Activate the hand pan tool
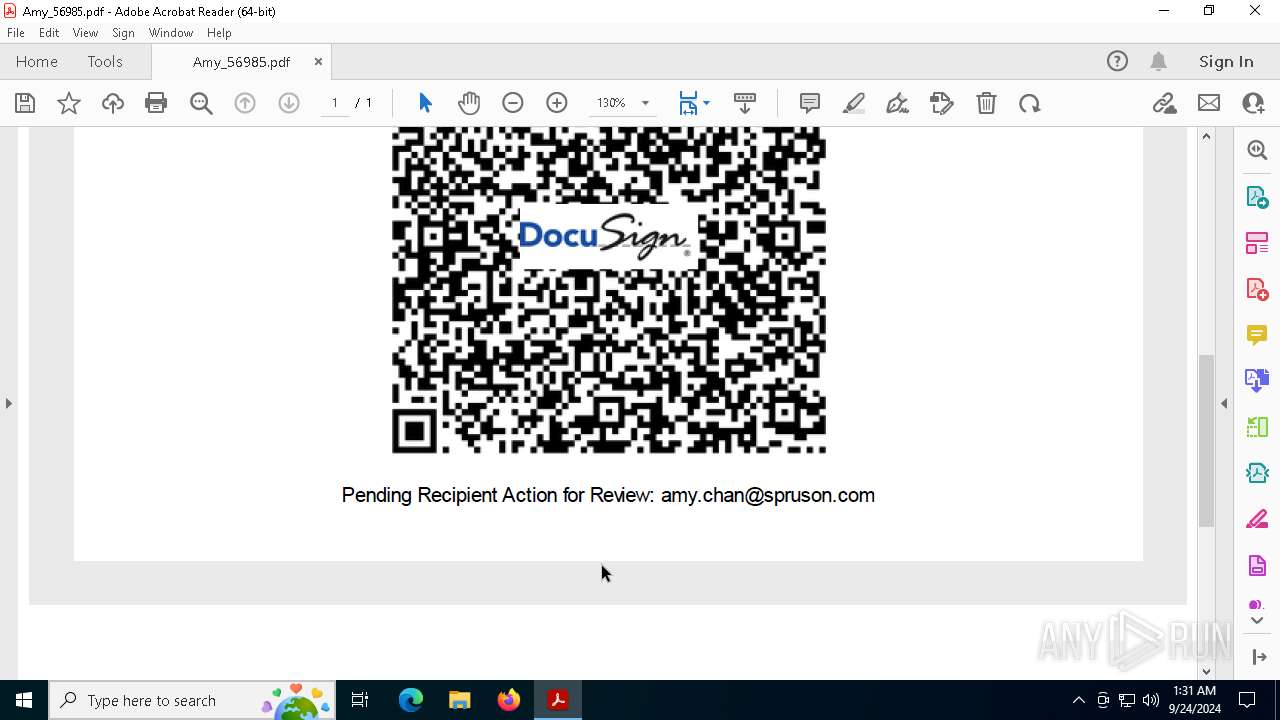The image size is (1280, 720). [469, 103]
